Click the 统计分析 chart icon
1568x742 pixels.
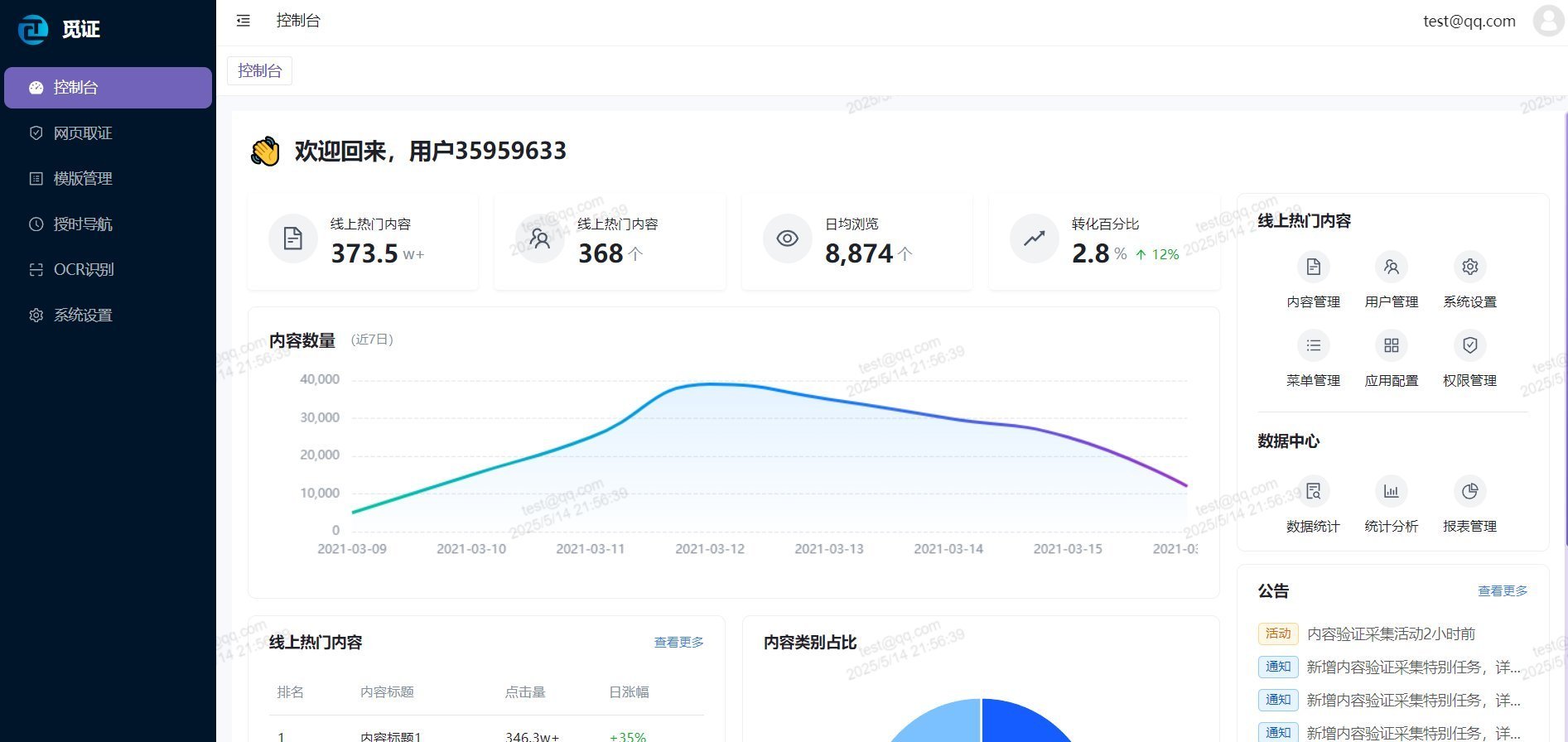[x=1391, y=492]
